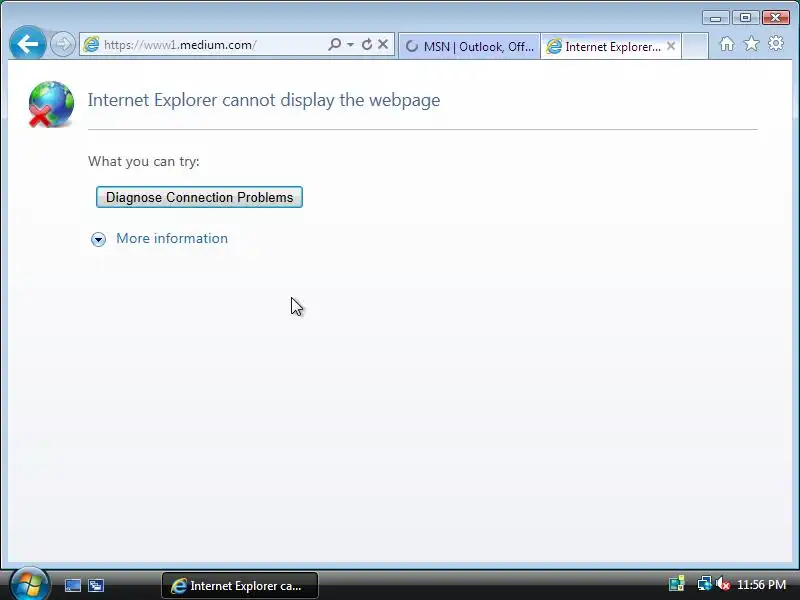Close the Internet Explorer window

(776, 18)
